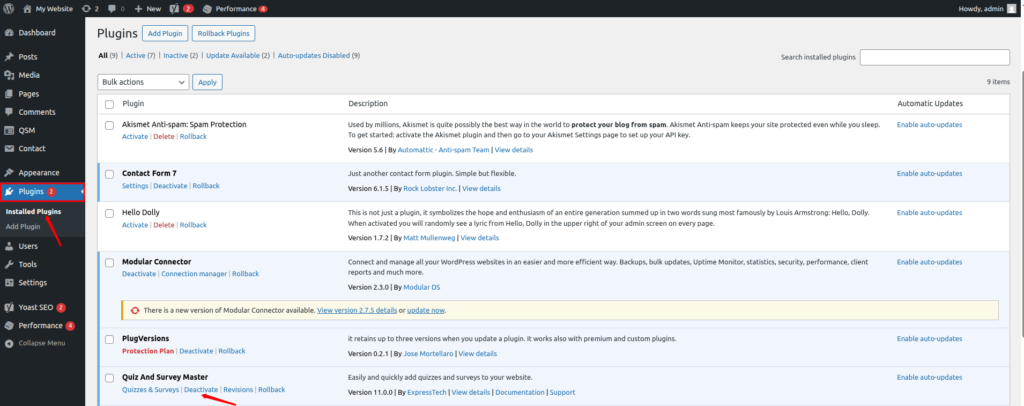Open Installed Plugins submenu item
The height and width of the screenshot is (406, 1024).
tap(33, 211)
